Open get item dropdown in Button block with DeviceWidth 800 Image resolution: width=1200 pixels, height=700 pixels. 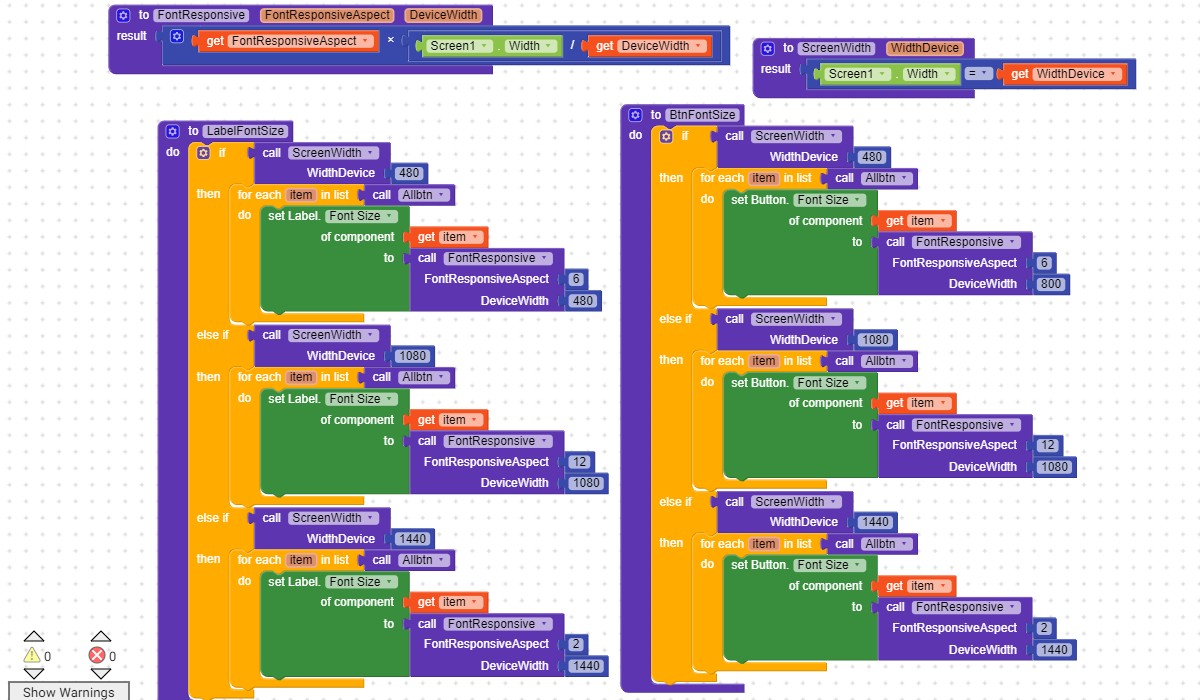coord(928,221)
